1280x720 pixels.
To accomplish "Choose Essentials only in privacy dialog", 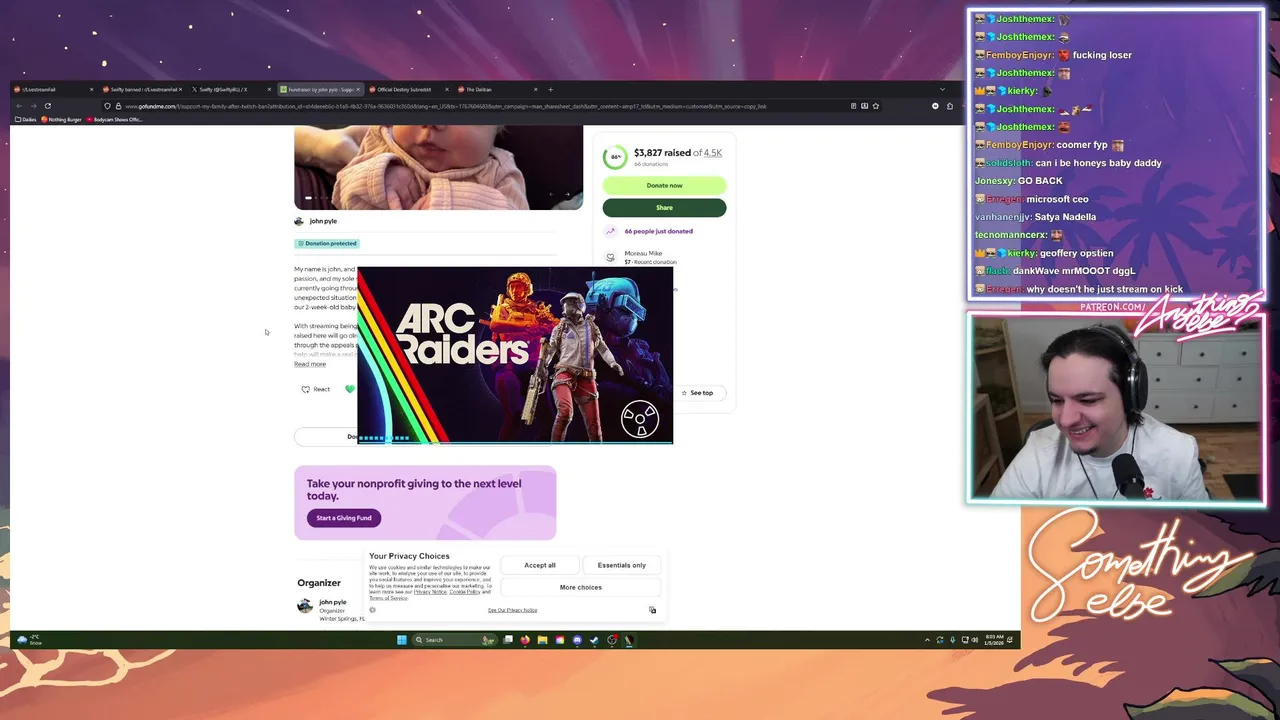I will (621, 565).
